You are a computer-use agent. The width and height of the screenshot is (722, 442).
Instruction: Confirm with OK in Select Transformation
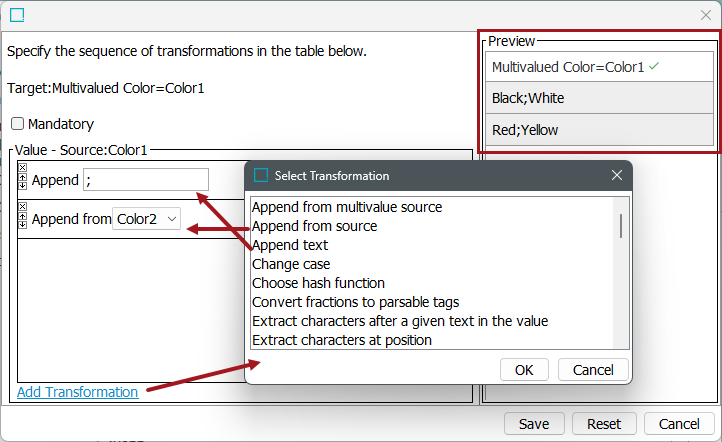click(524, 370)
